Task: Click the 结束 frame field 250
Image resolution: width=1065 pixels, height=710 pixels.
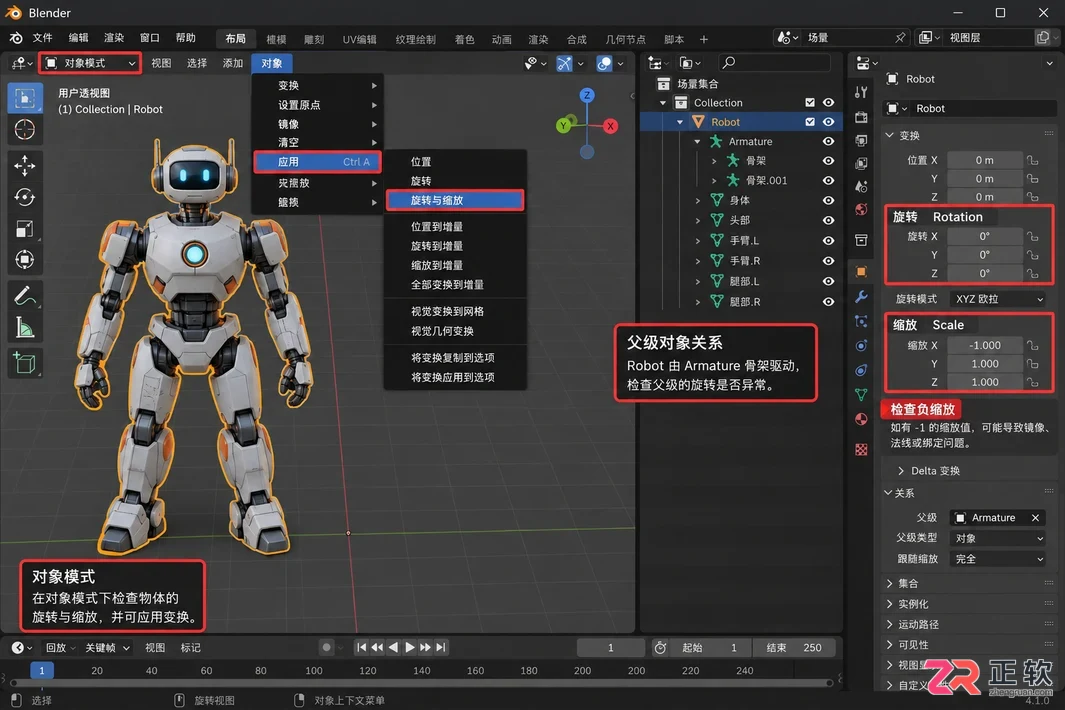Action: click(794, 647)
